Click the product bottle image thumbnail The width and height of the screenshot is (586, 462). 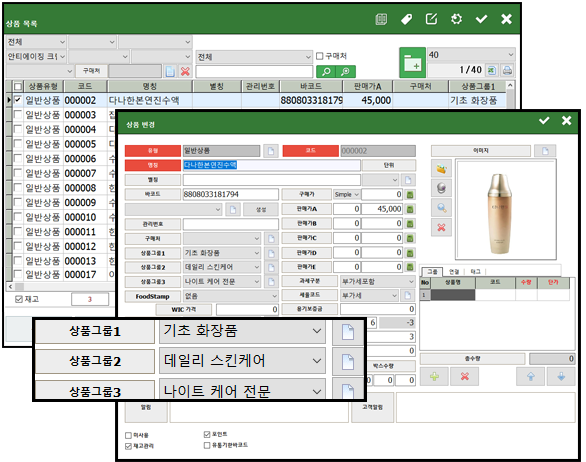tap(505, 209)
